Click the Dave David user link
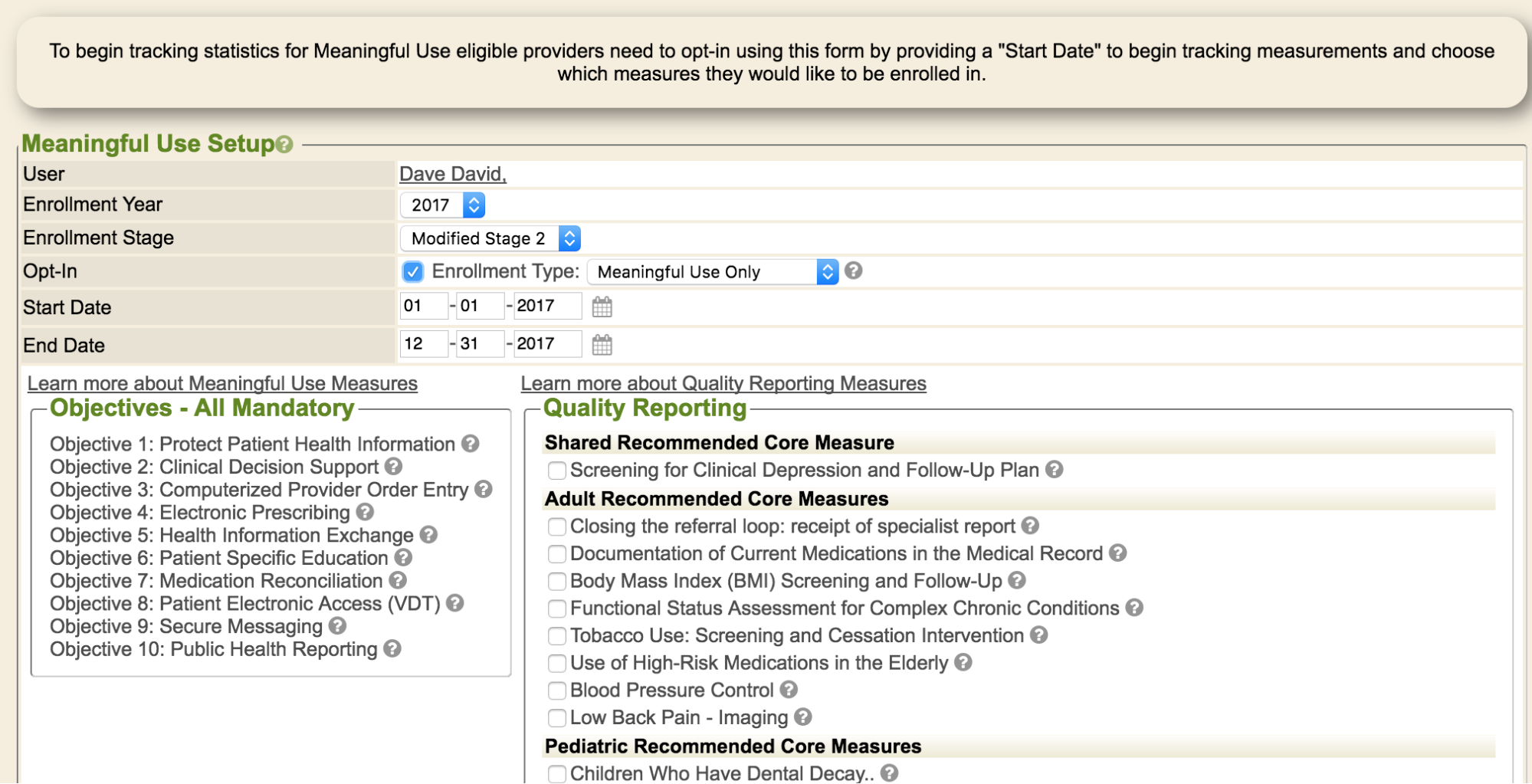The height and width of the screenshot is (784, 1532). tap(452, 174)
